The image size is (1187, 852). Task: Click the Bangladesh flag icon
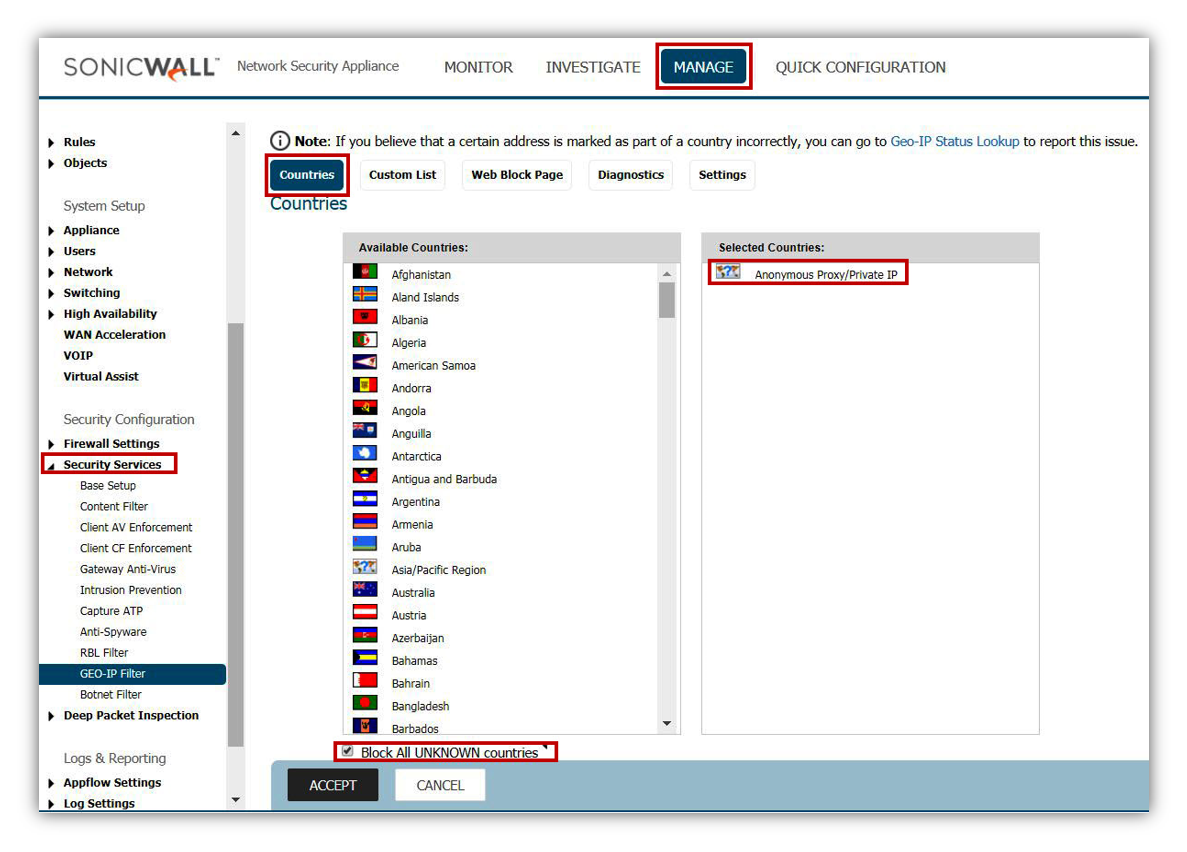click(365, 703)
